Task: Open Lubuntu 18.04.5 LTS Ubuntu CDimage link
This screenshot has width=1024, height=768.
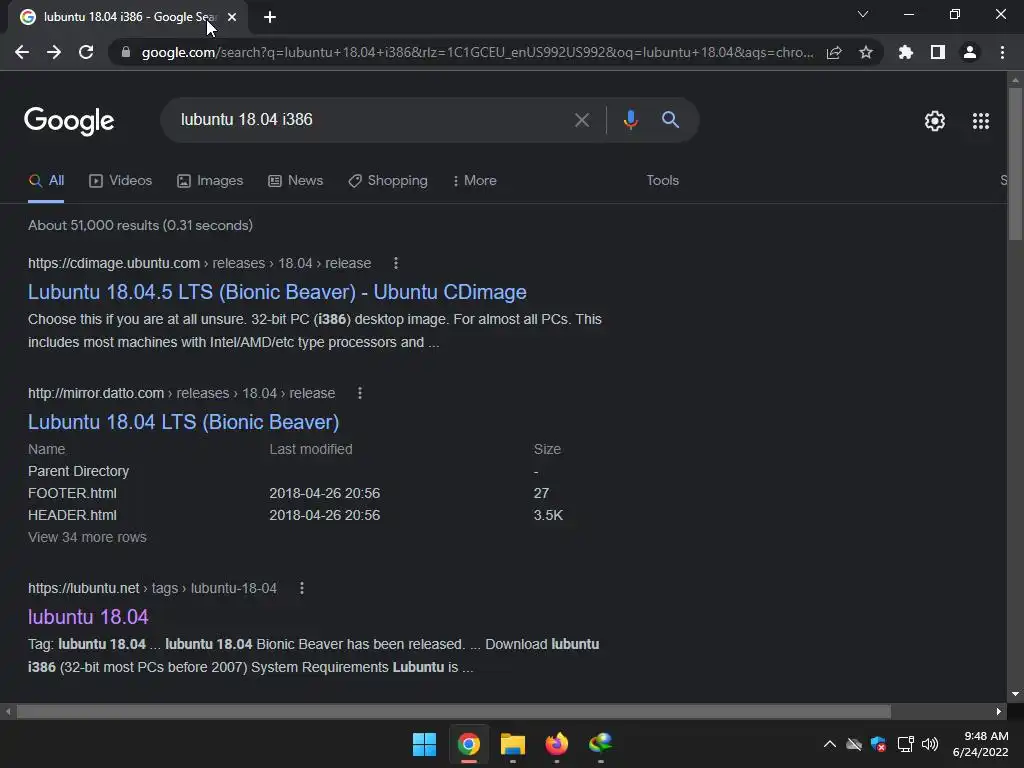Action: (x=277, y=292)
